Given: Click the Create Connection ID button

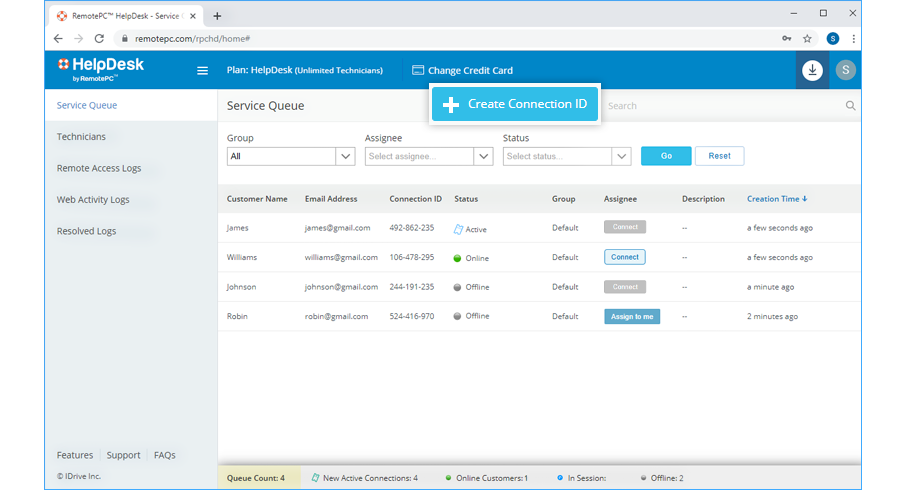Looking at the screenshot, I should 515,105.
